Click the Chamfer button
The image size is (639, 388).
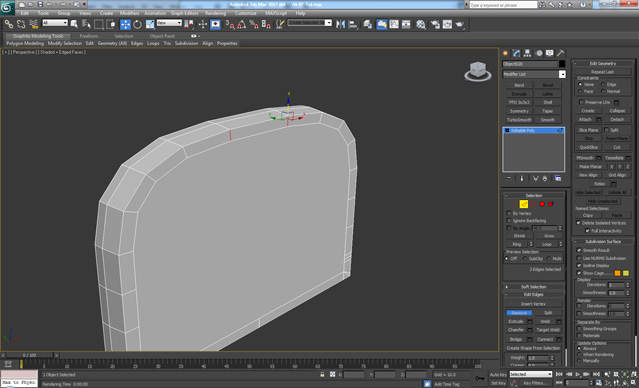coord(516,330)
